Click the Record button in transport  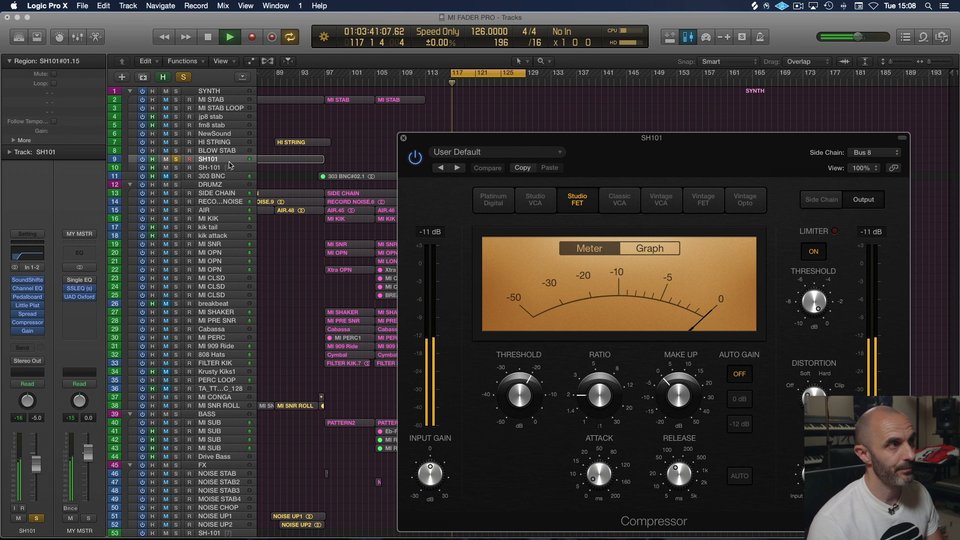[251, 37]
